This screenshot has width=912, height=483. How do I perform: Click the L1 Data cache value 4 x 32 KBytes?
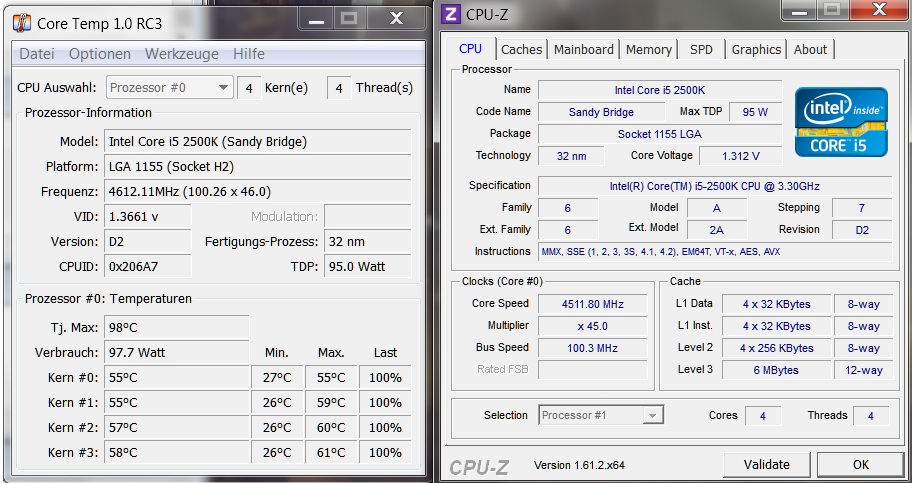click(x=776, y=304)
